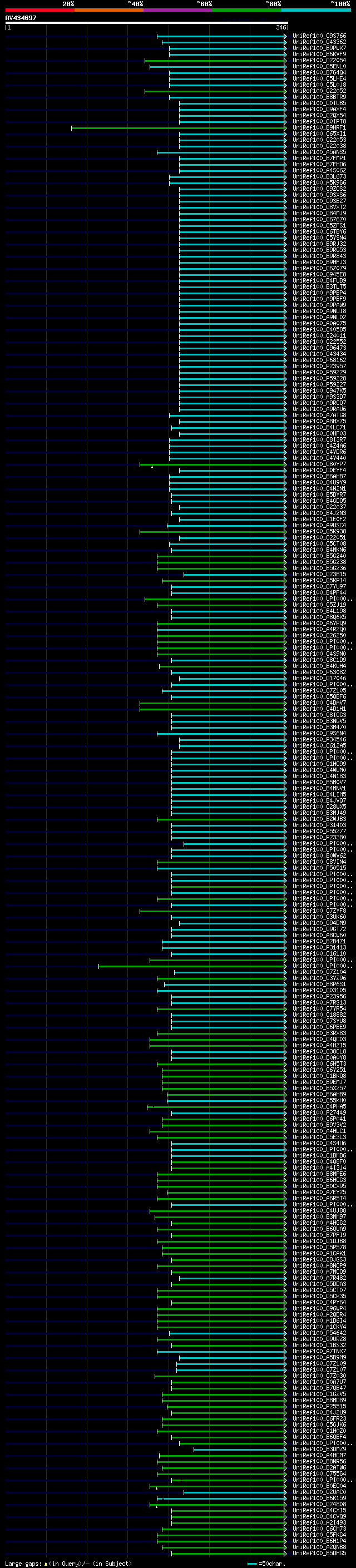Click the UniRef100_B6KVF9 hit label
Viewport: 356px width, 1568px height.
click(319, 54)
